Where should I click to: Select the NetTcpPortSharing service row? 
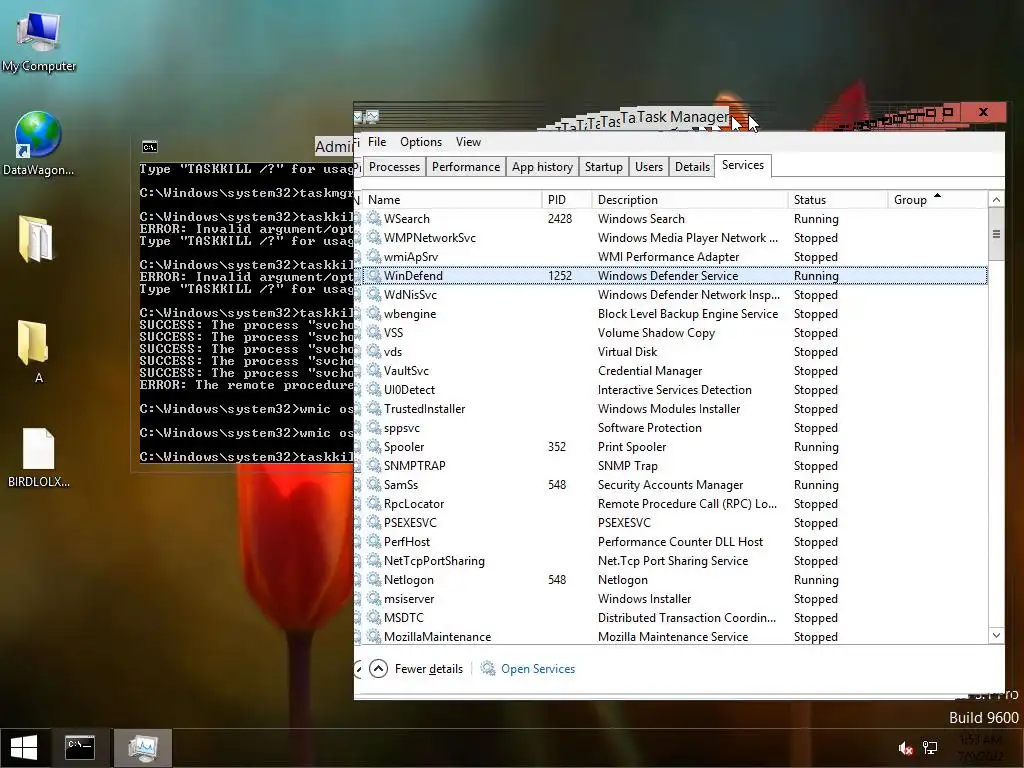click(x=675, y=560)
